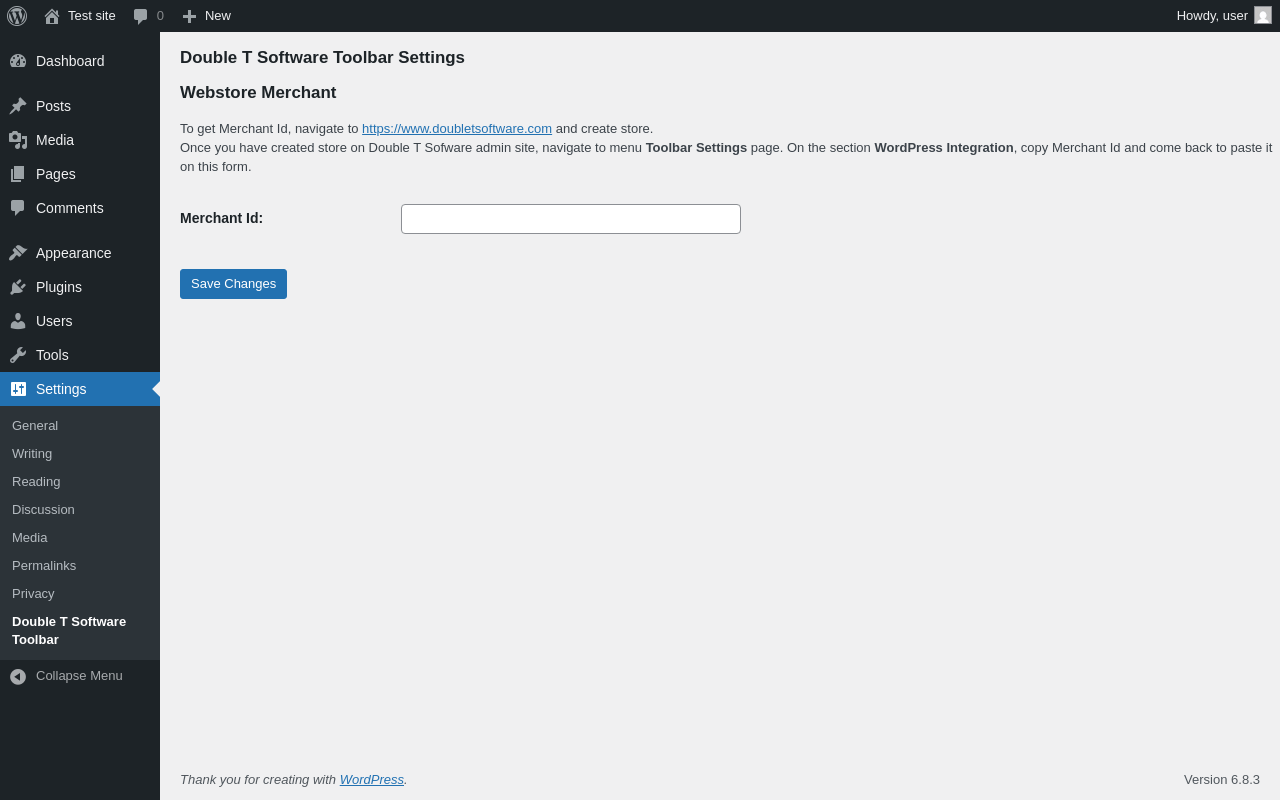Select Double T Software Toolbar submenu item

68,630
